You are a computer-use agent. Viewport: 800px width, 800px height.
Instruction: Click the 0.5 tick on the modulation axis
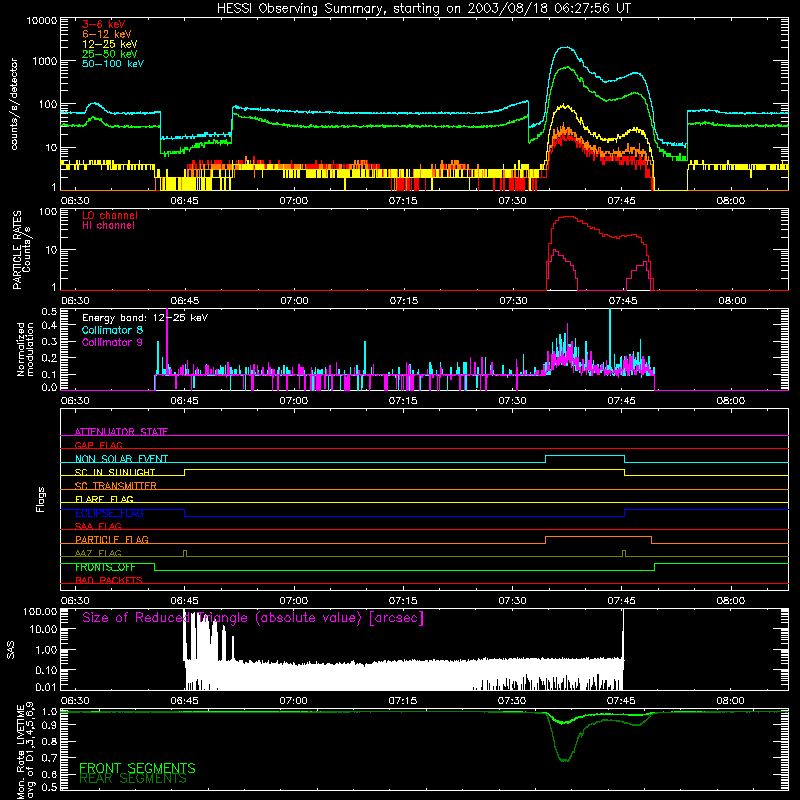49,312
